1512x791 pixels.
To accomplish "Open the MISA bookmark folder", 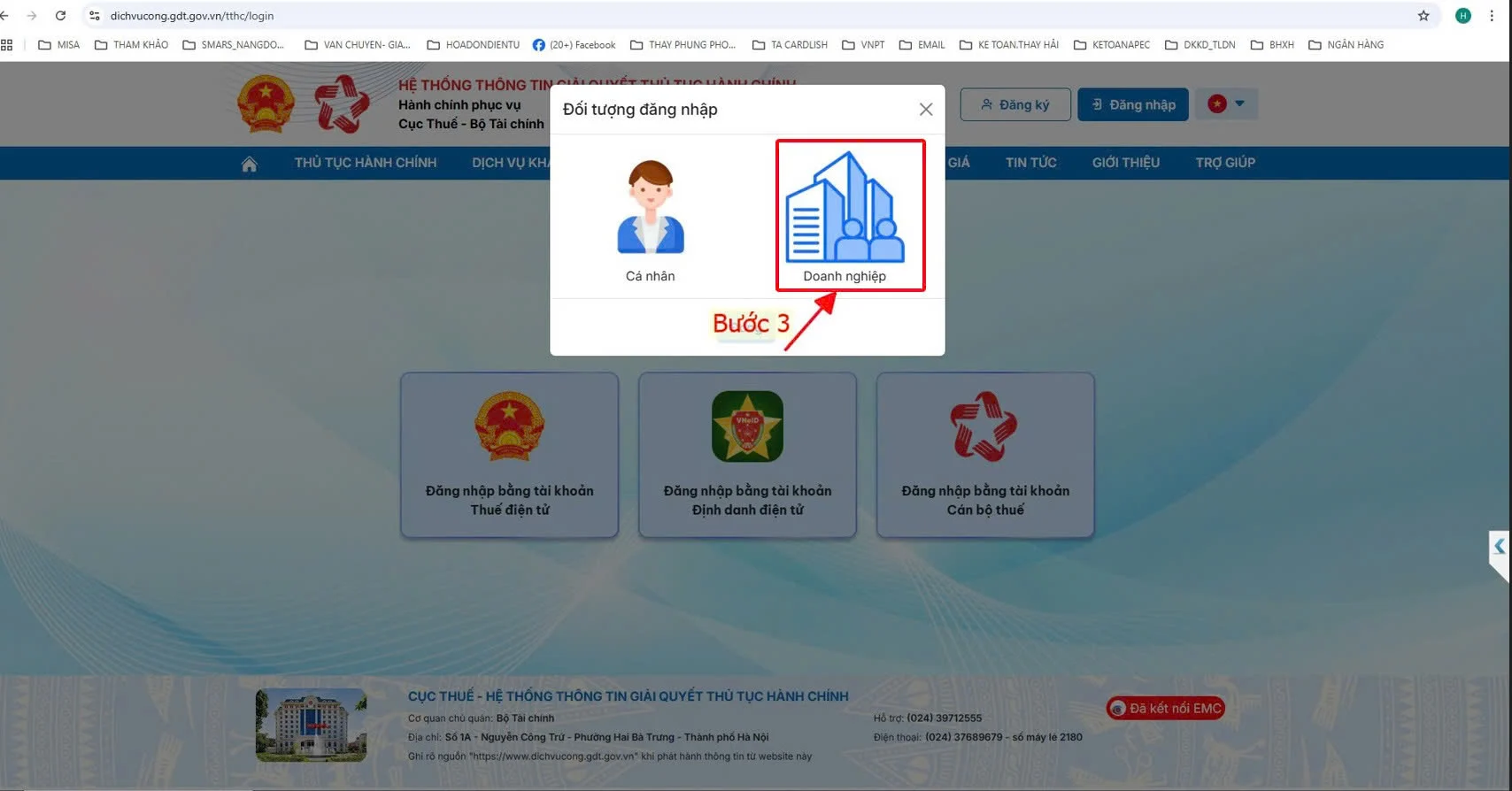I will (59, 44).
